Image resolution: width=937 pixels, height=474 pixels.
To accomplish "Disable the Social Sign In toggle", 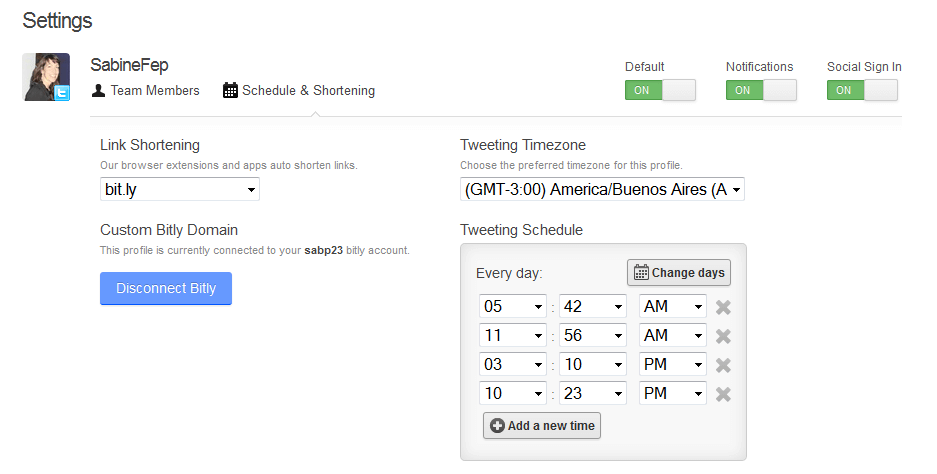I will pyautogui.click(x=862, y=90).
